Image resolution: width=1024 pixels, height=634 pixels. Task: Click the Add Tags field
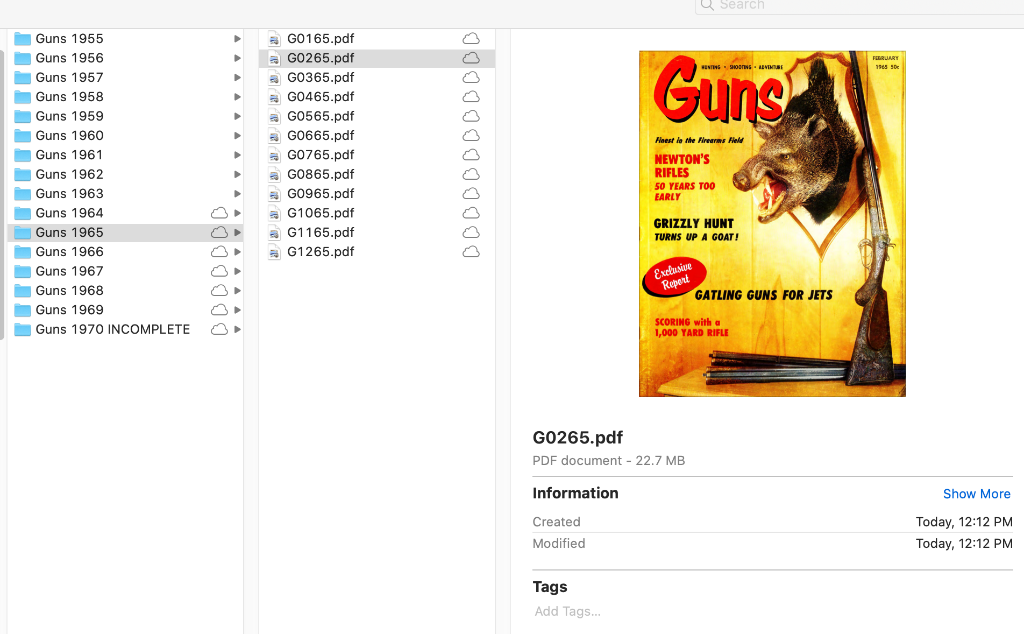(x=568, y=612)
